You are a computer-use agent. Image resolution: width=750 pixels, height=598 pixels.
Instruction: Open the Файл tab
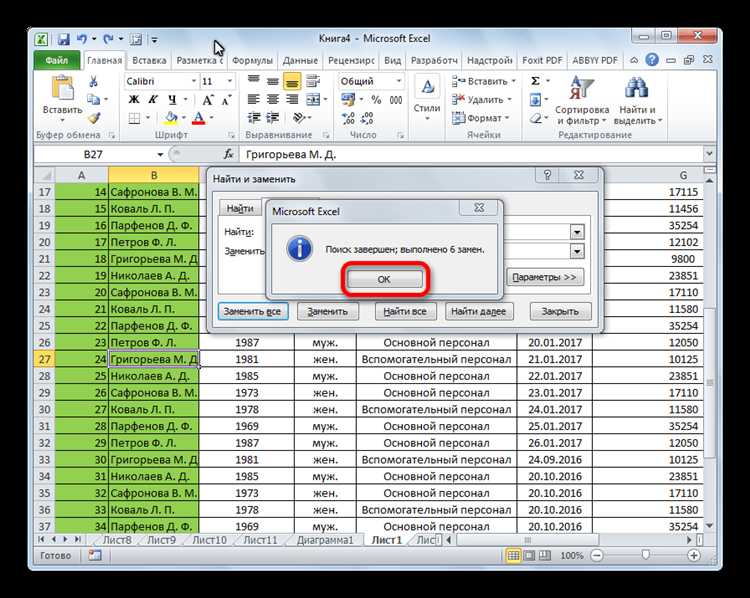(56, 60)
